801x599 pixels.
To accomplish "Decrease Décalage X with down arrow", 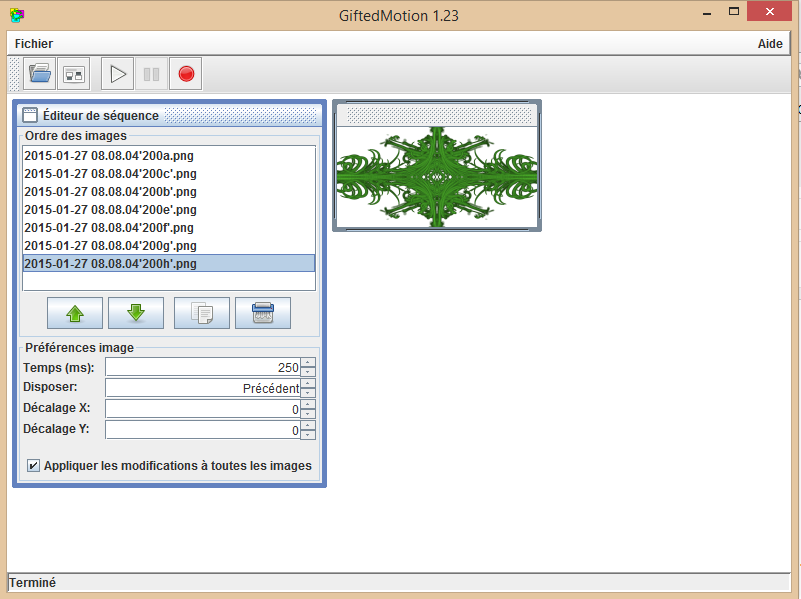I will (x=309, y=414).
